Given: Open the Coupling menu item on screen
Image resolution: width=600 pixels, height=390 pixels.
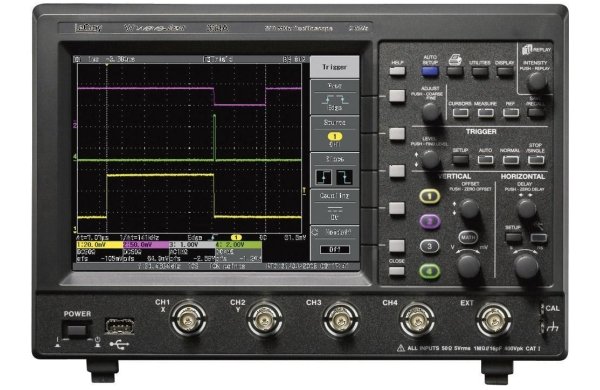Looking at the screenshot, I should [x=335, y=207].
